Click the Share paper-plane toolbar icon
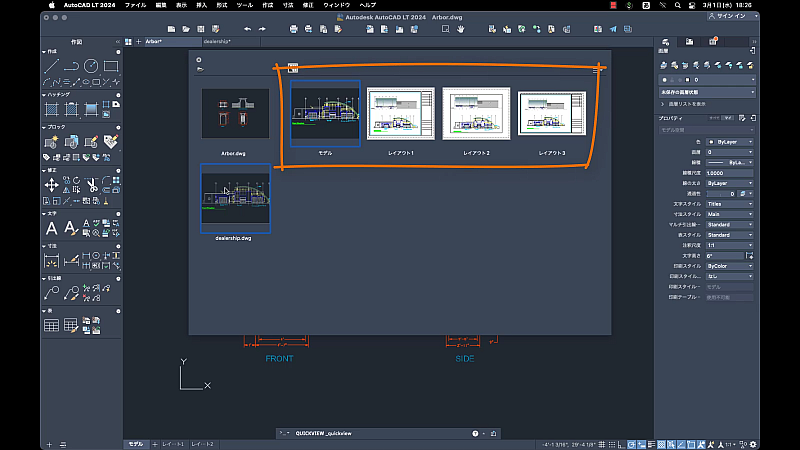 point(613,29)
